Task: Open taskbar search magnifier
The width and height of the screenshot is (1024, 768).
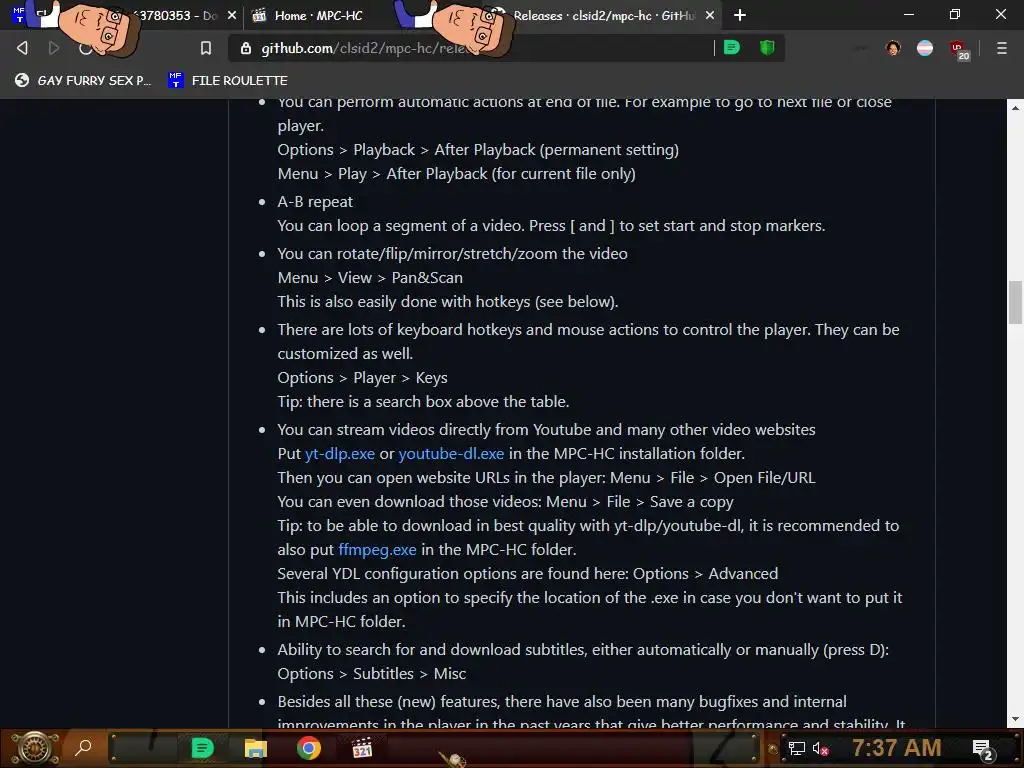Action: coord(84,747)
